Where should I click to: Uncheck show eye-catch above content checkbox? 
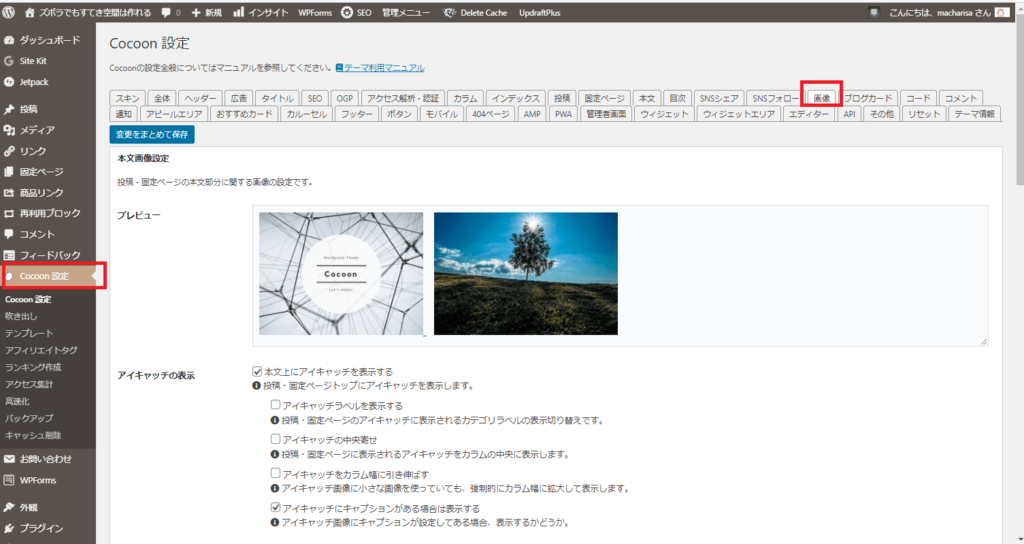(257, 371)
